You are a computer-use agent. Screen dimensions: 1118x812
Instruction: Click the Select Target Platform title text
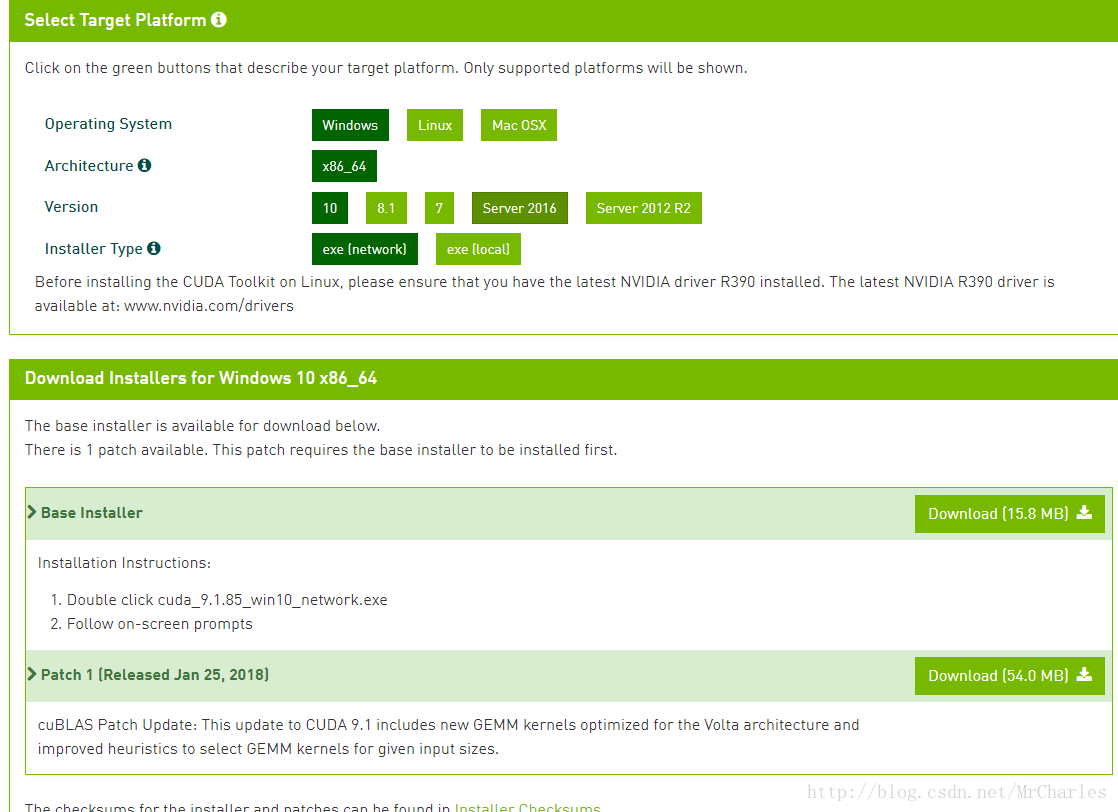coord(116,20)
